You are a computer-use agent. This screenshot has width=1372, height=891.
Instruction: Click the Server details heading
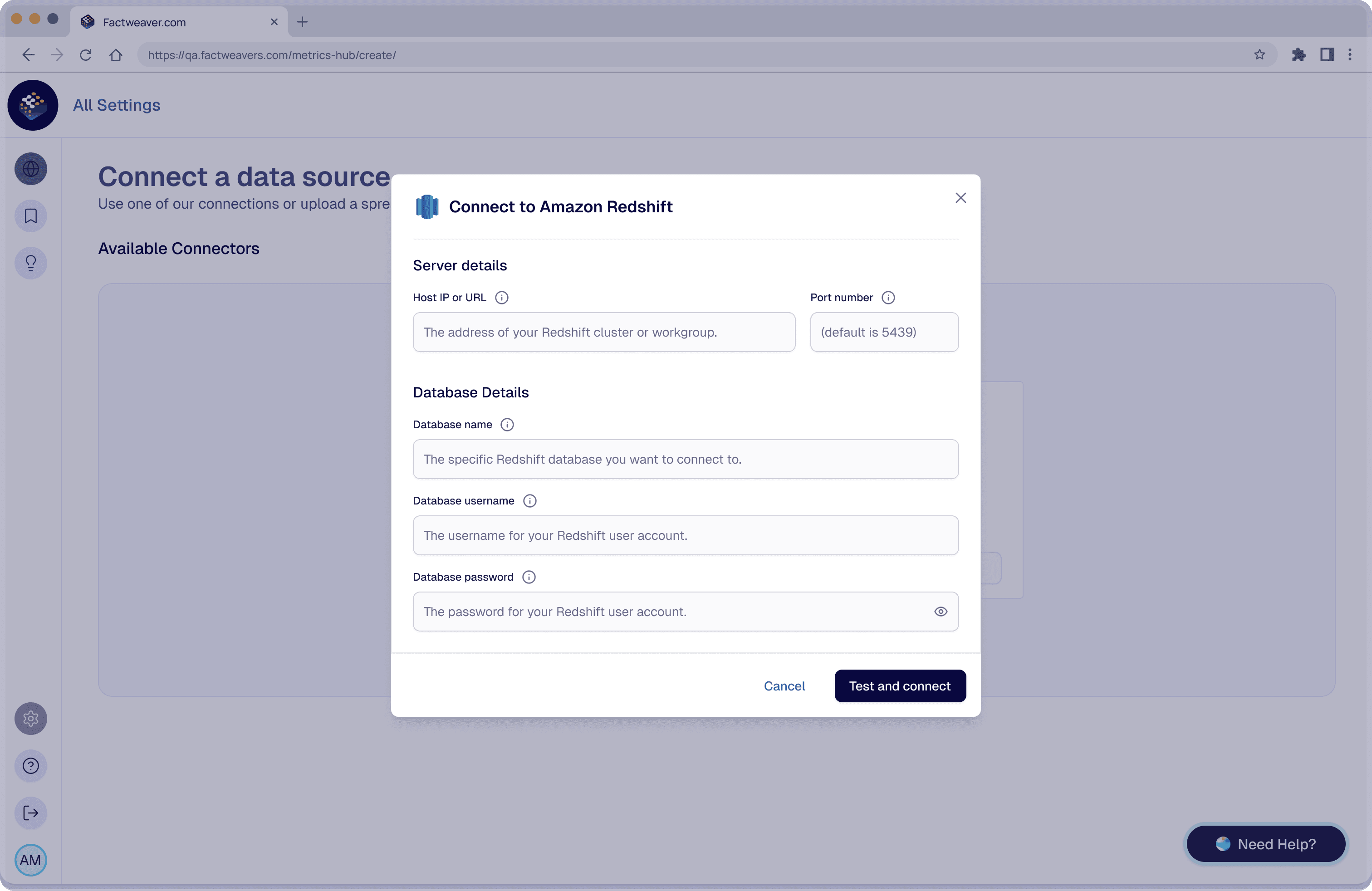[x=460, y=265]
